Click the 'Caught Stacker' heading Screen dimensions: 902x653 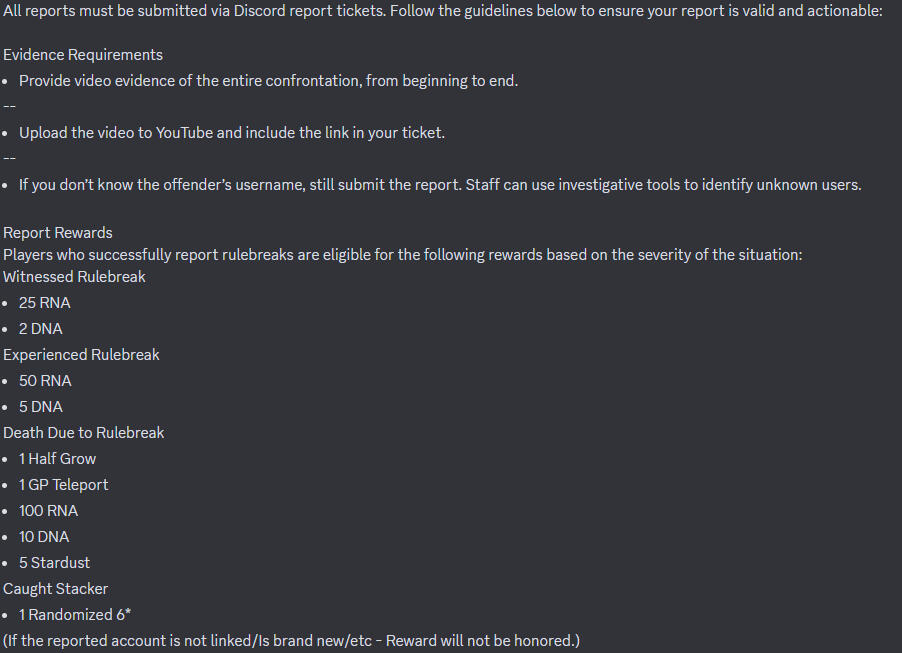pos(55,589)
